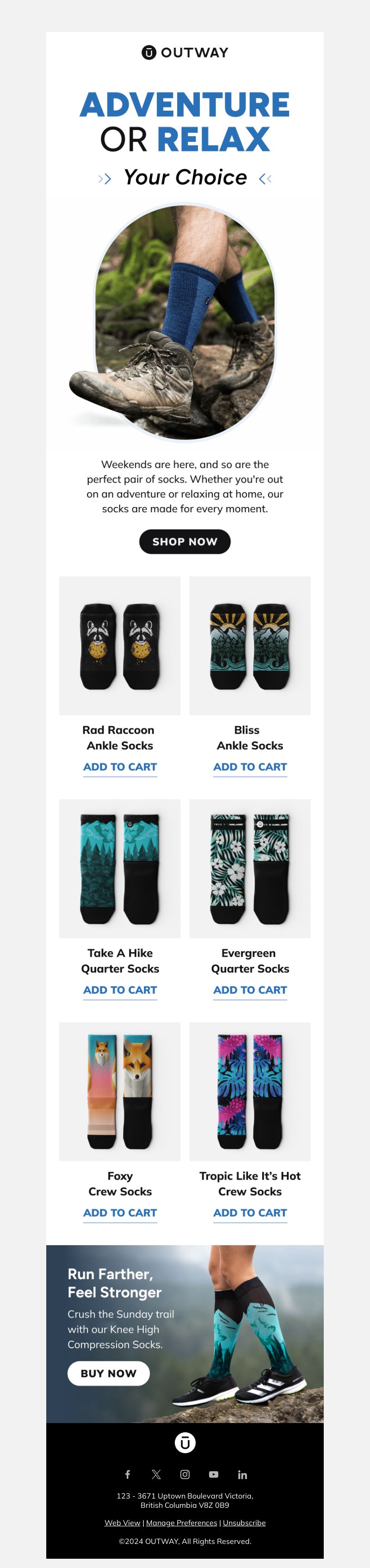The height and width of the screenshot is (1568, 370).
Task: Add Tropic Like It's Hot socks to cart
Action: [x=250, y=1212]
